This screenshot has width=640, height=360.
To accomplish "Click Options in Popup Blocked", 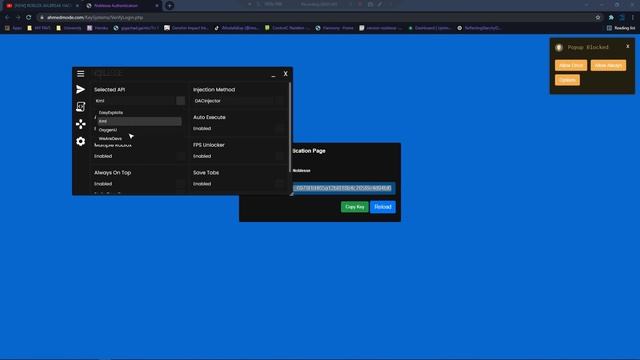I will tap(567, 80).
